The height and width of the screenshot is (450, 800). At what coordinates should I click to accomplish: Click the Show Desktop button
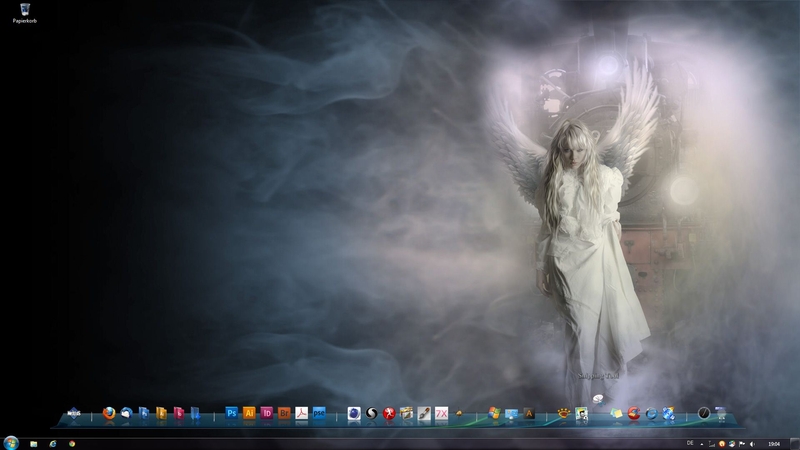(795, 444)
